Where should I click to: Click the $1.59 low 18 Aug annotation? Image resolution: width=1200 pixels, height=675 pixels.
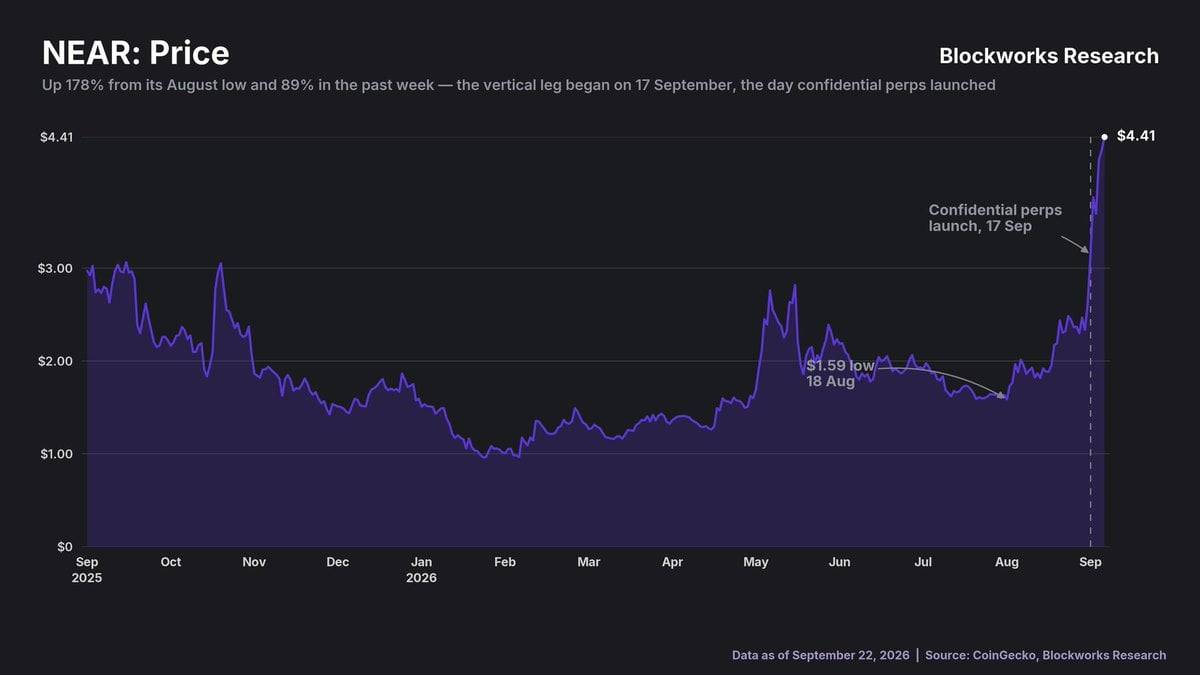(840, 374)
